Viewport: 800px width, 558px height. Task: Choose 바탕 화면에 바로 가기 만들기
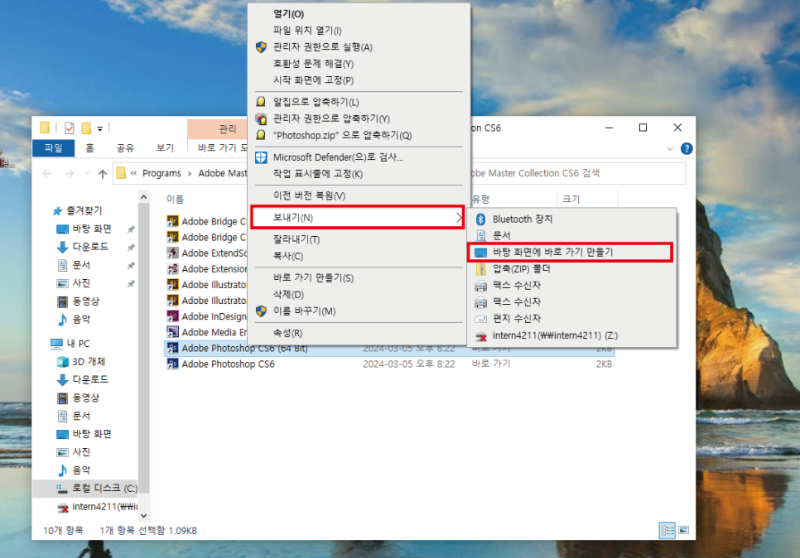click(x=570, y=252)
